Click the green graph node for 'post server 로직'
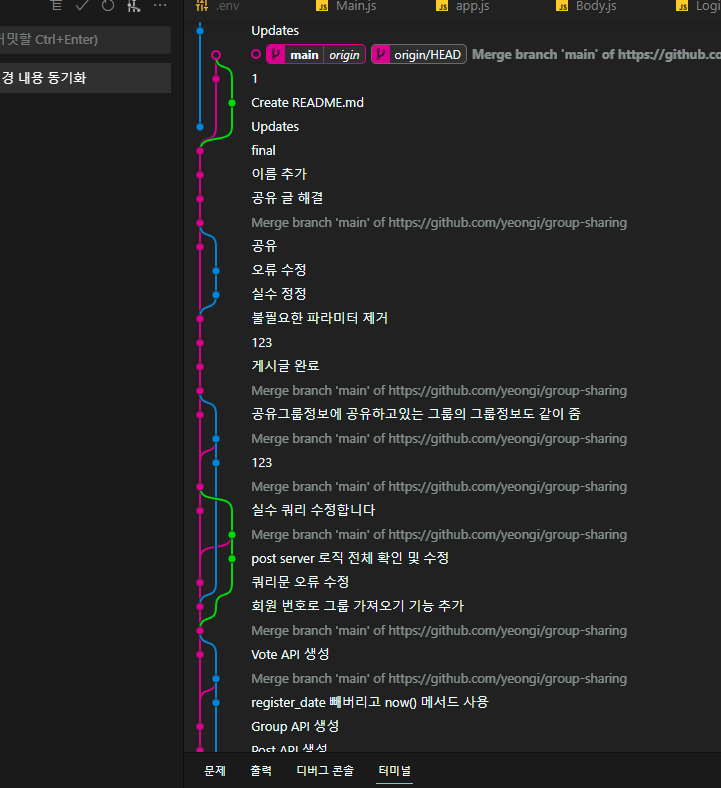The height and width of the screenshot is (788, 721). [232, 559]
